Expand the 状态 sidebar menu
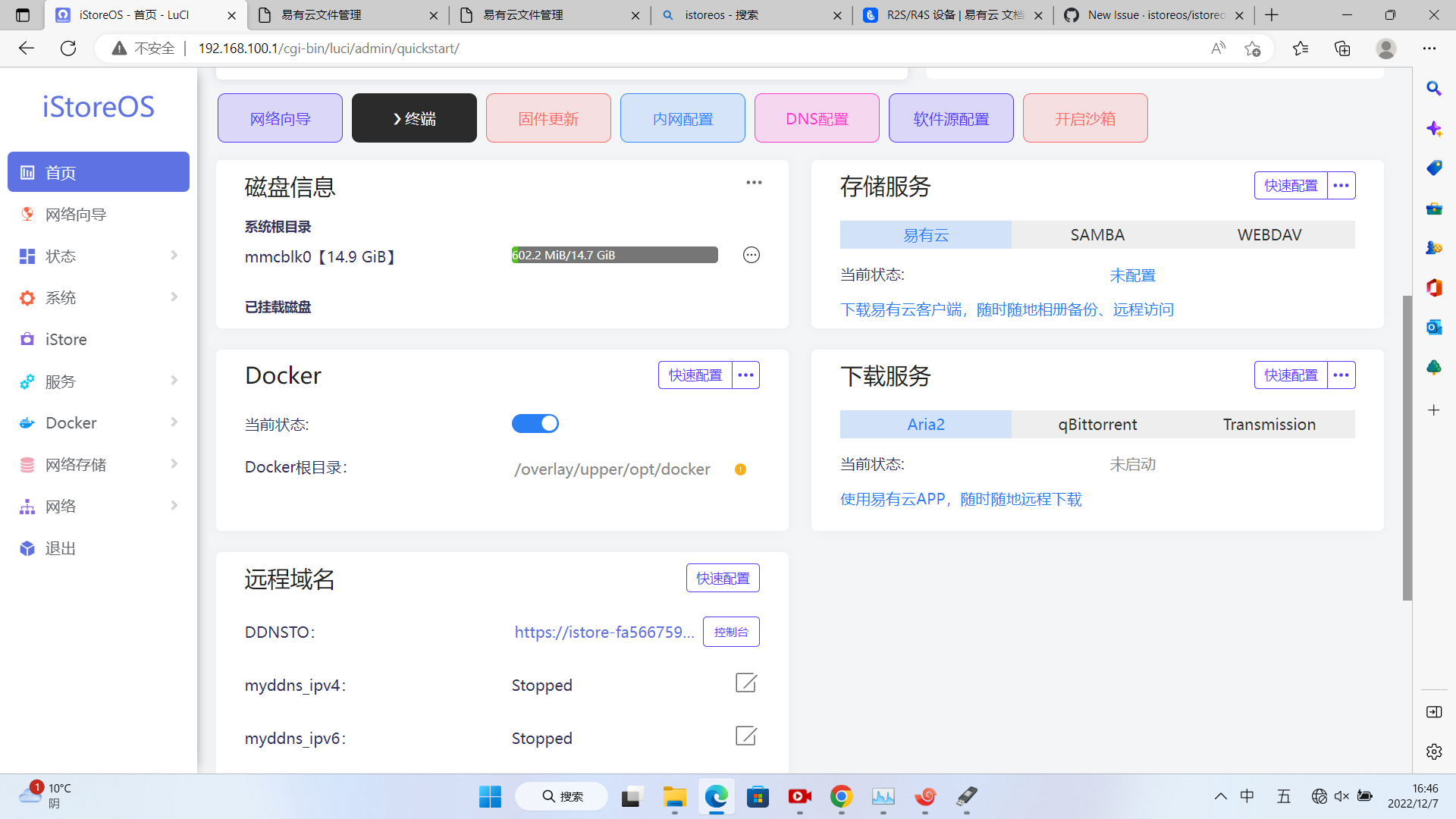The image size is (1456, 819). (99, 256)
